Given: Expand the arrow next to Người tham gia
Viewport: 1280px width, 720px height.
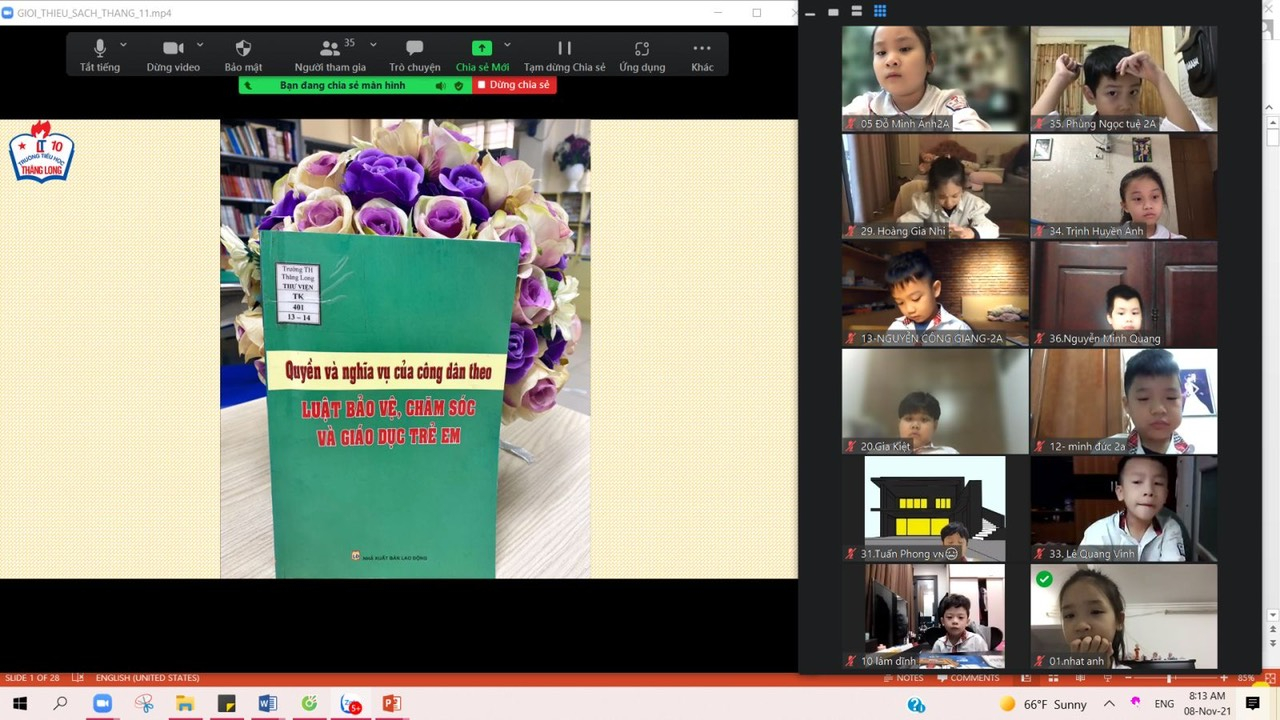Looking at the screenshot, I should (373, 45).
